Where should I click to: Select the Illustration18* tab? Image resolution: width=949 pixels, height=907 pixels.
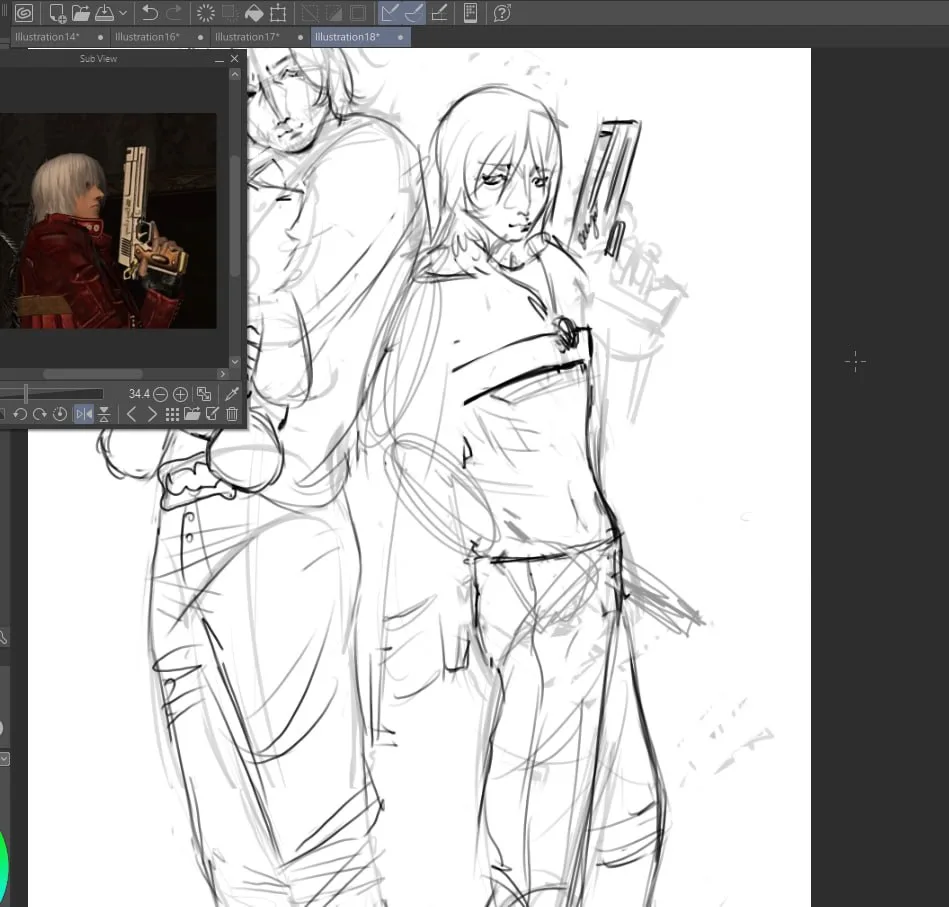(347, 37)
